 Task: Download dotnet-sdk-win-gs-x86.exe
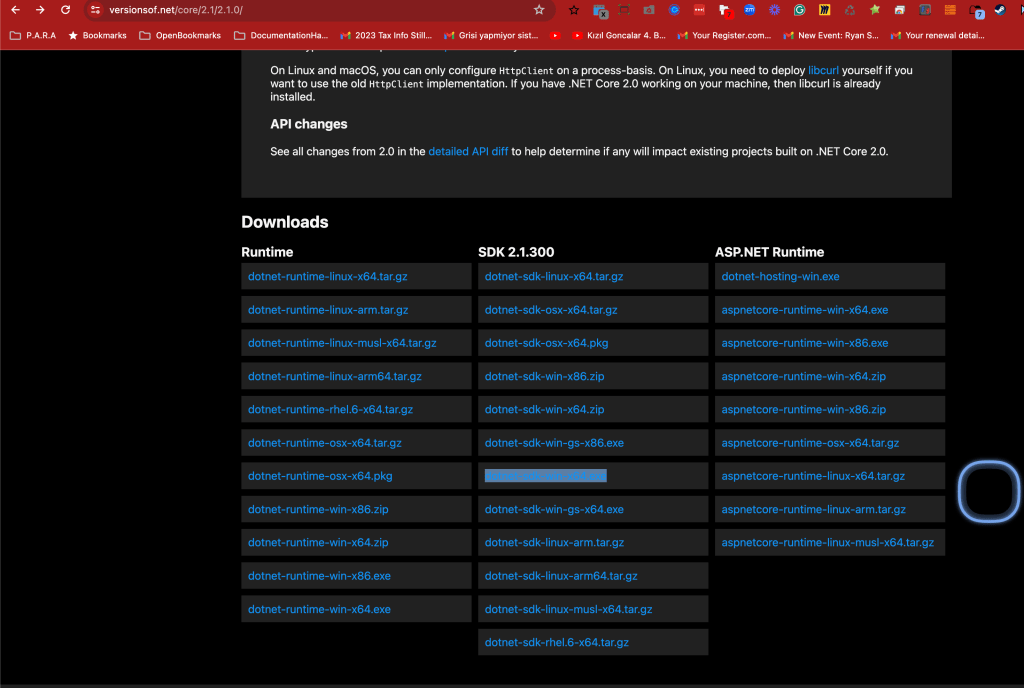[x=554, y=443]
